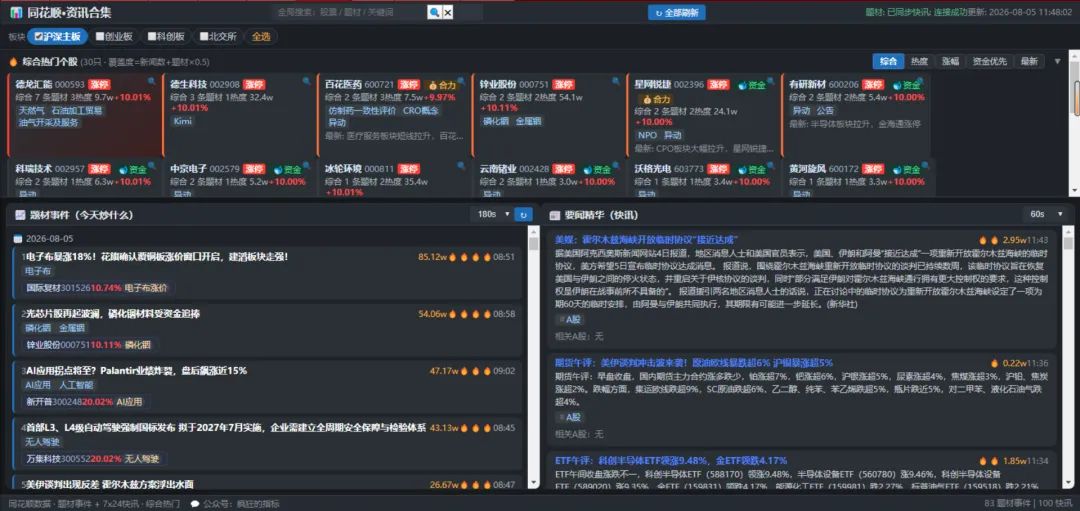Screen dimensions: 1080x511
Task: Click the down arrow of hot stocks scrollbar
Action: click(1074, 191)
